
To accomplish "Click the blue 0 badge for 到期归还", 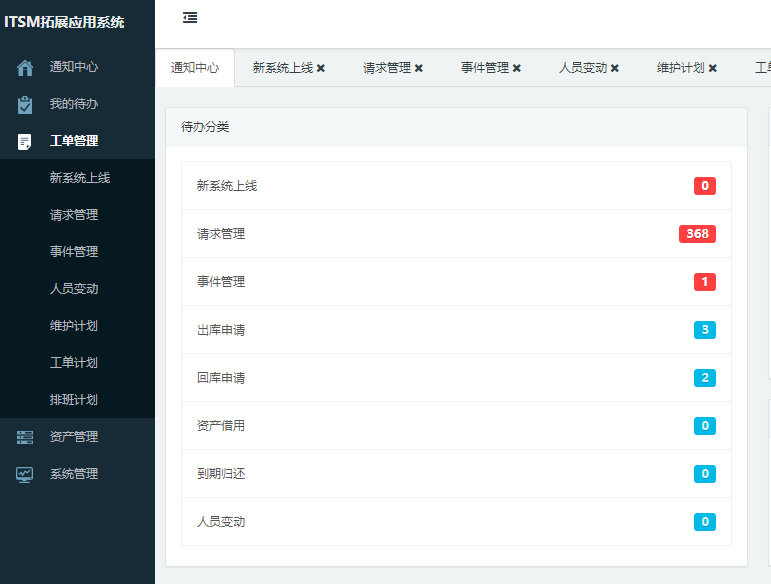I will (x=705, y=474).
